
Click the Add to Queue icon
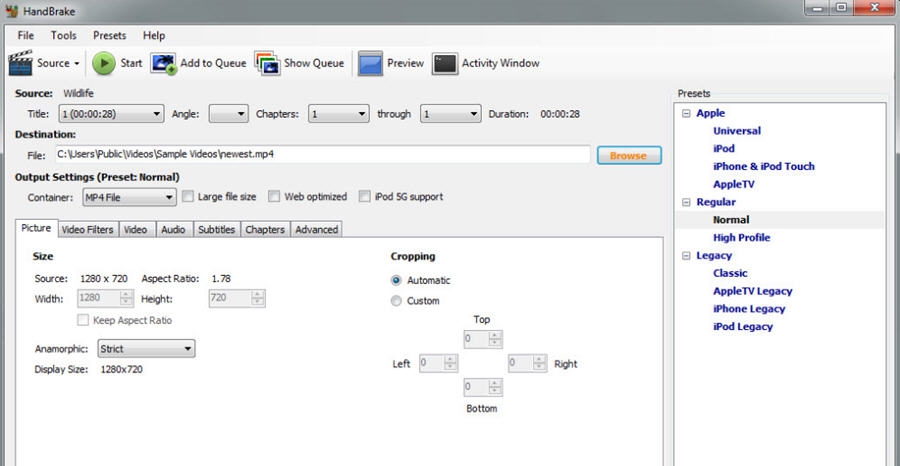[x=163, y=63]
